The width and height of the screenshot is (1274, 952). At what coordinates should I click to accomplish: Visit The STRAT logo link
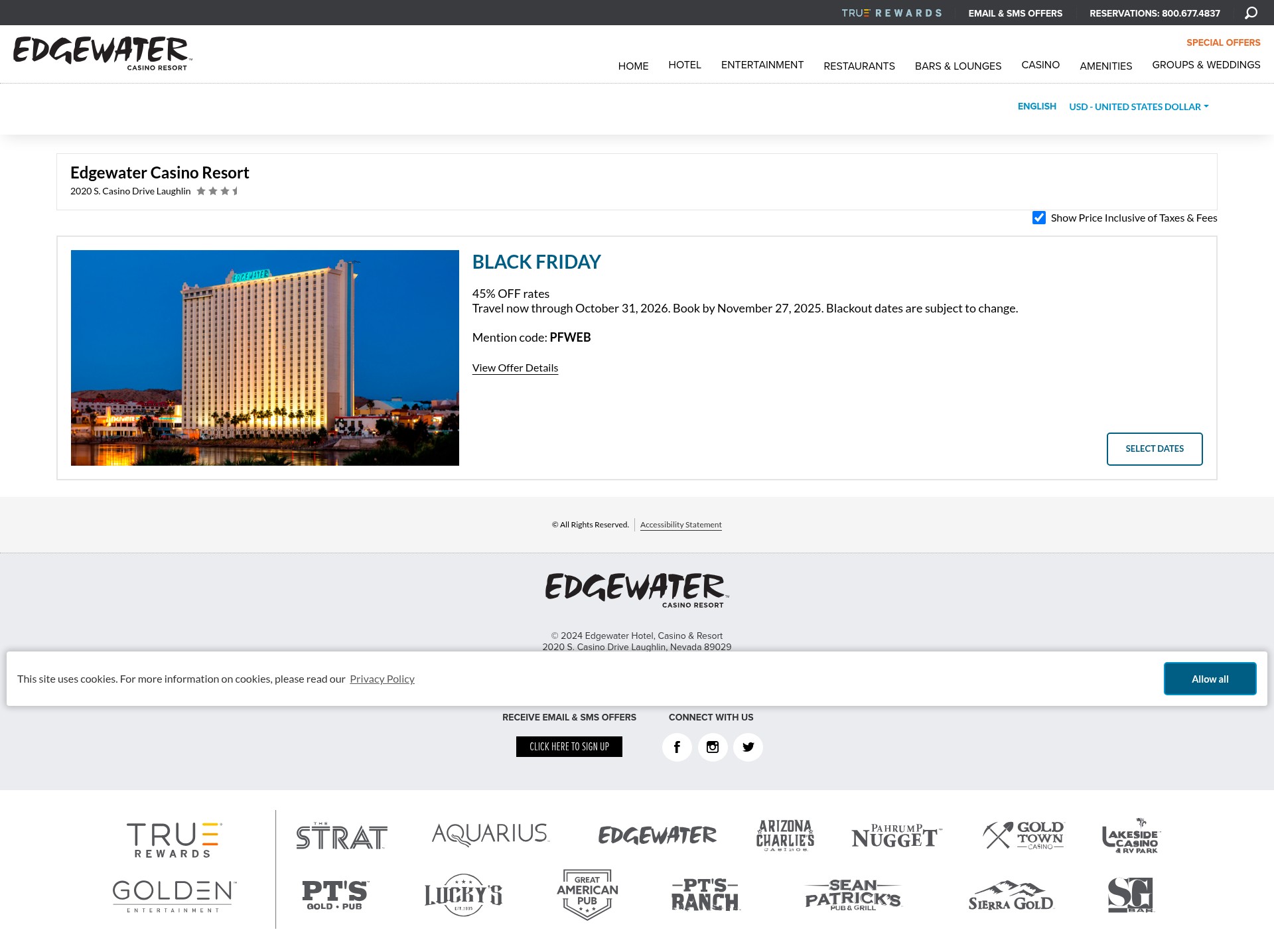(x=342, y=836)
